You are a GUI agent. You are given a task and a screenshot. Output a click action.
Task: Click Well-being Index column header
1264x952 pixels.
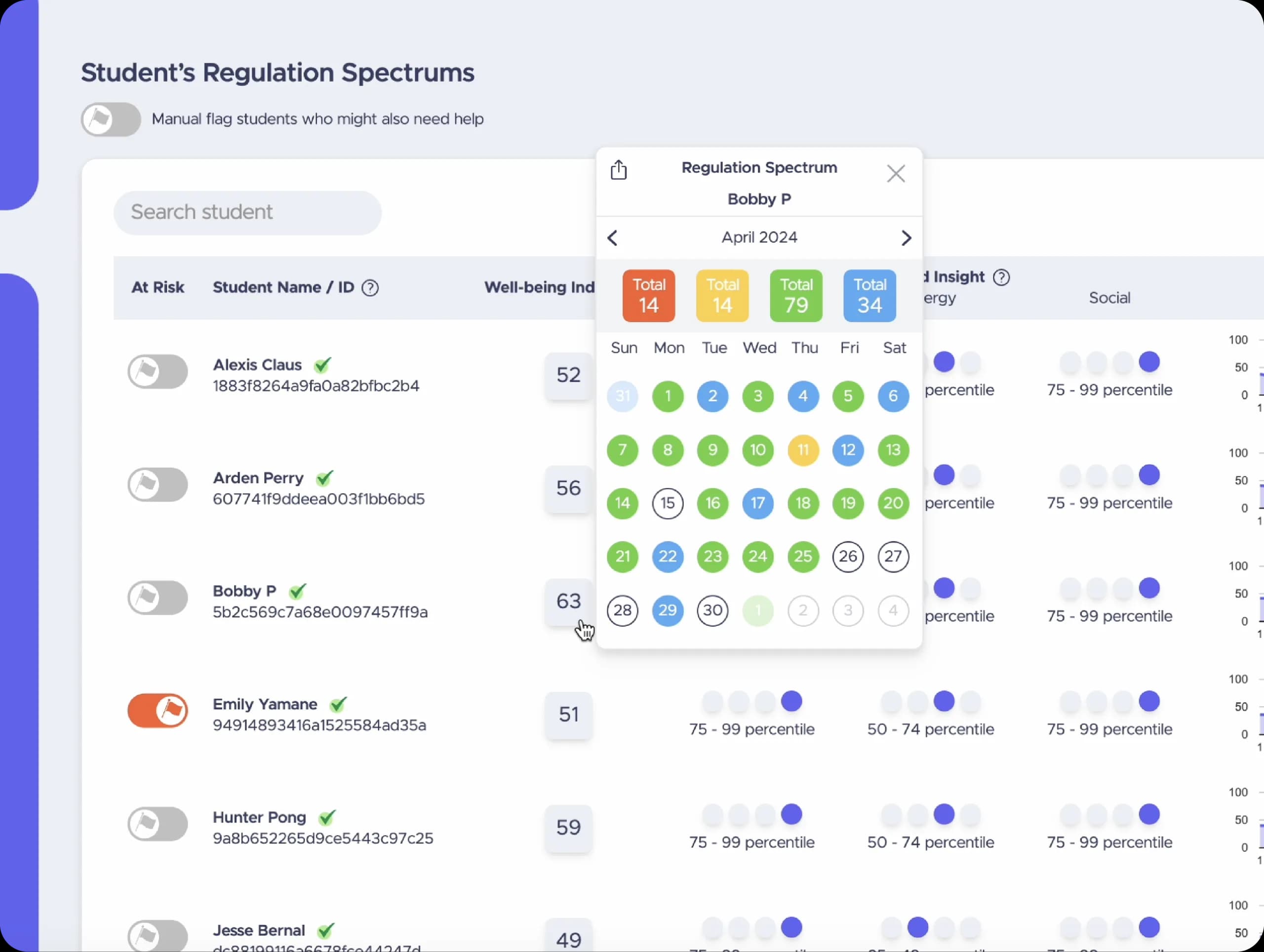pyautogui.click(x=540, y=287)
